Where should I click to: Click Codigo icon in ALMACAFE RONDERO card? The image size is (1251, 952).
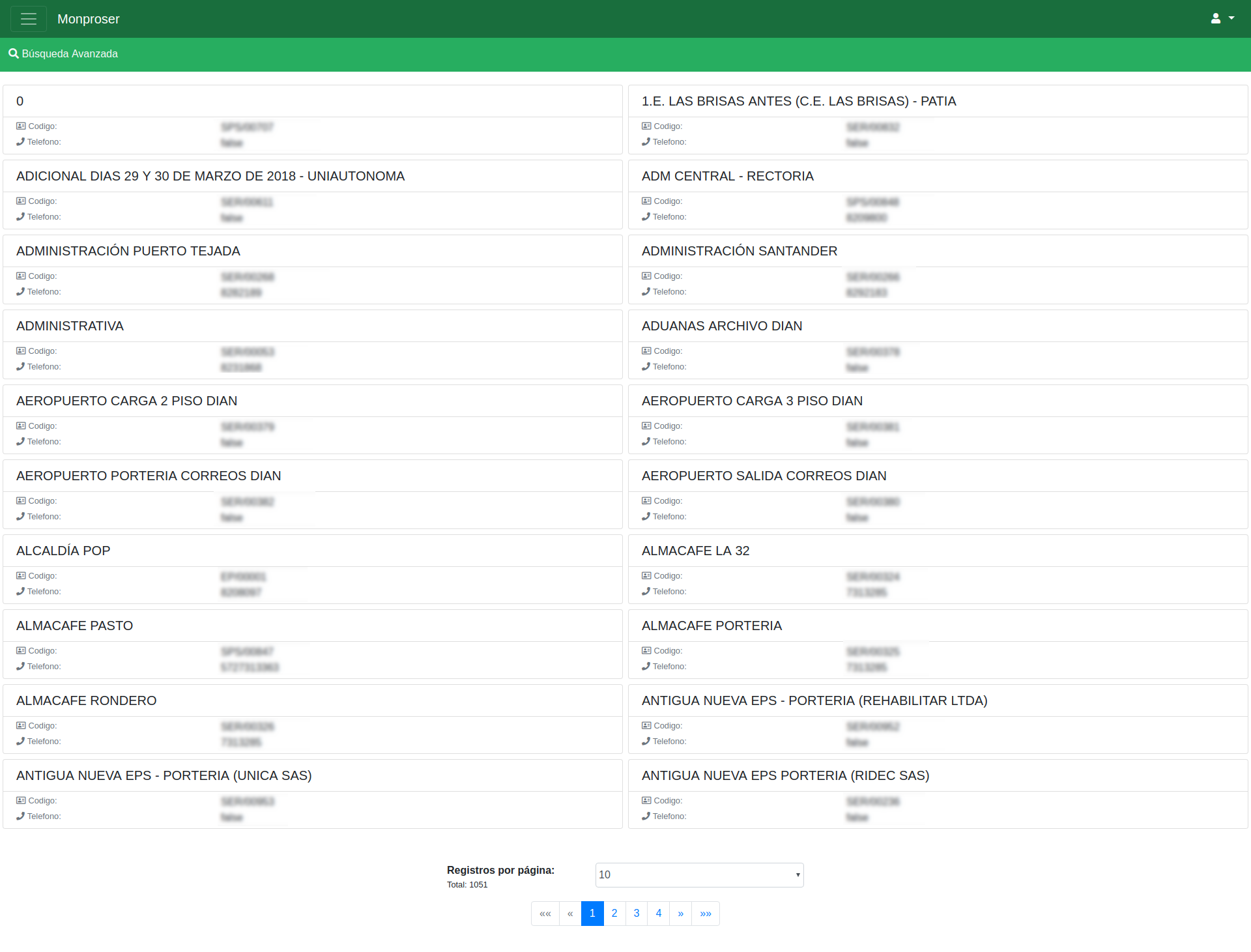point(21,726)
